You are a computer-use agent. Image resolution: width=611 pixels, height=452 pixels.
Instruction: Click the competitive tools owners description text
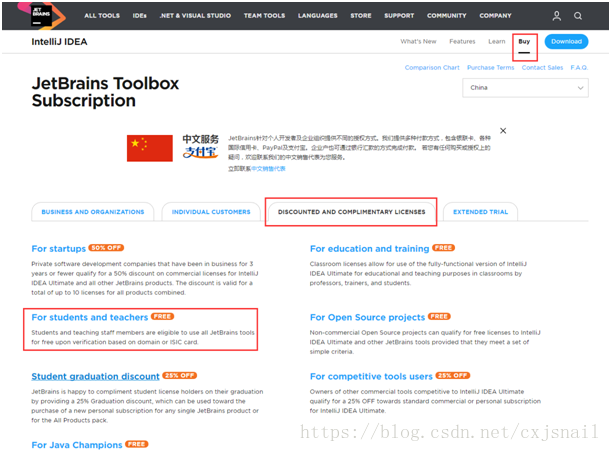tap(425, 401)
